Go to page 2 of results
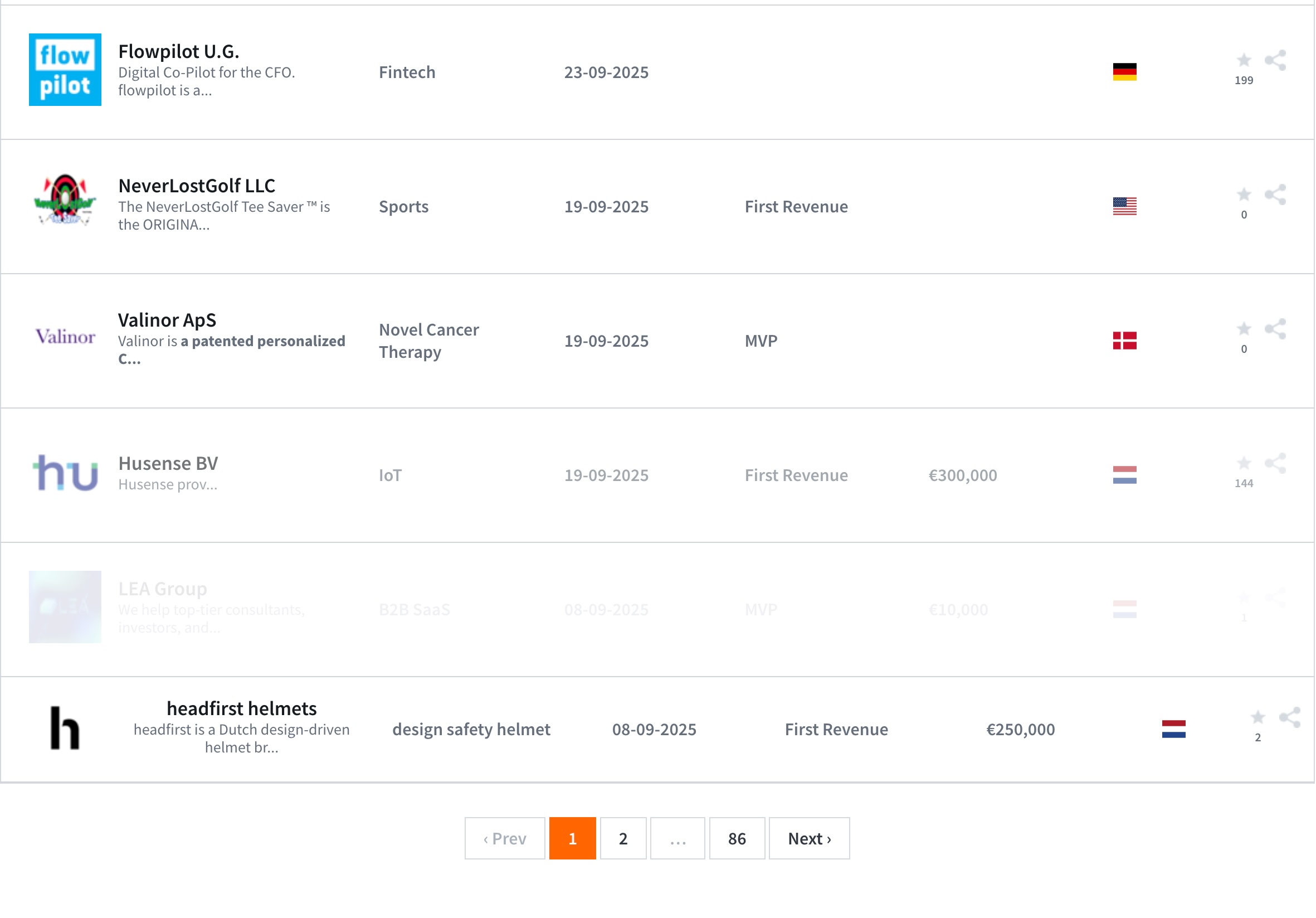1316x918 pixels. 623,838
